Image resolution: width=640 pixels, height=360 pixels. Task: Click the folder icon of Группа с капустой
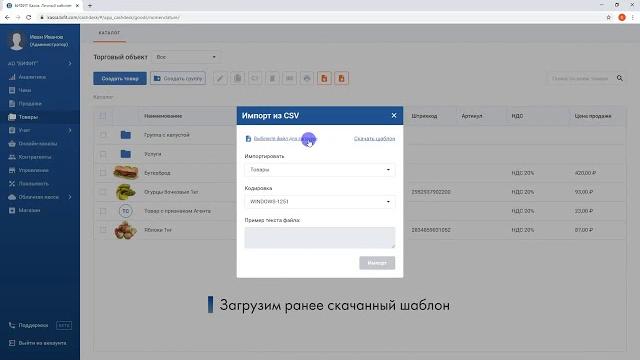[x=126, y=135]
